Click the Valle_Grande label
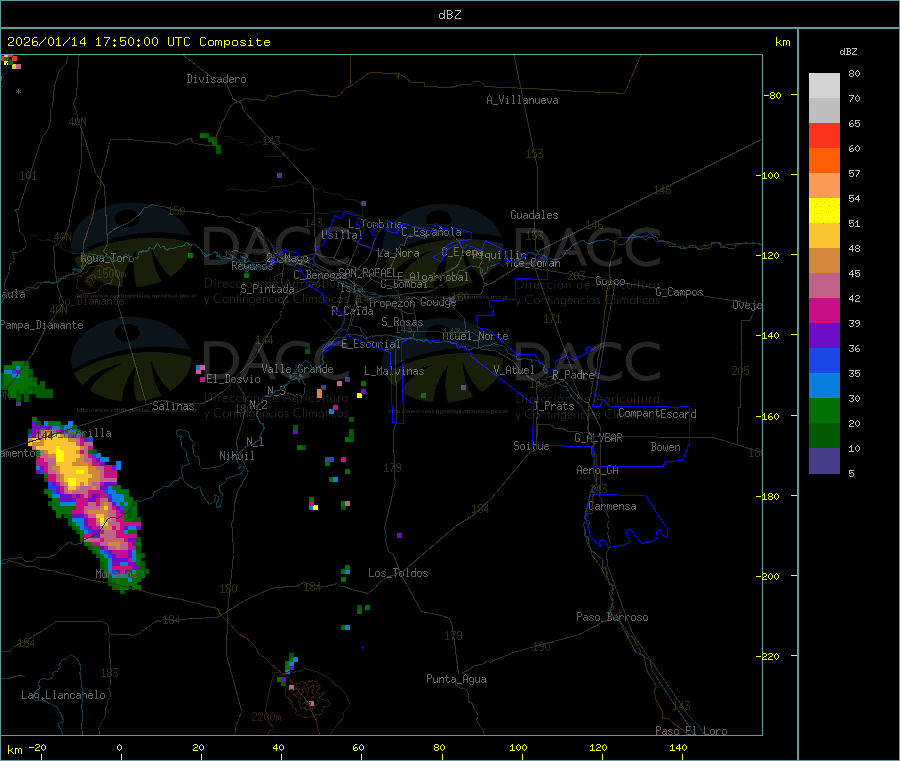900x761 pixels. [x=297, y=369]
